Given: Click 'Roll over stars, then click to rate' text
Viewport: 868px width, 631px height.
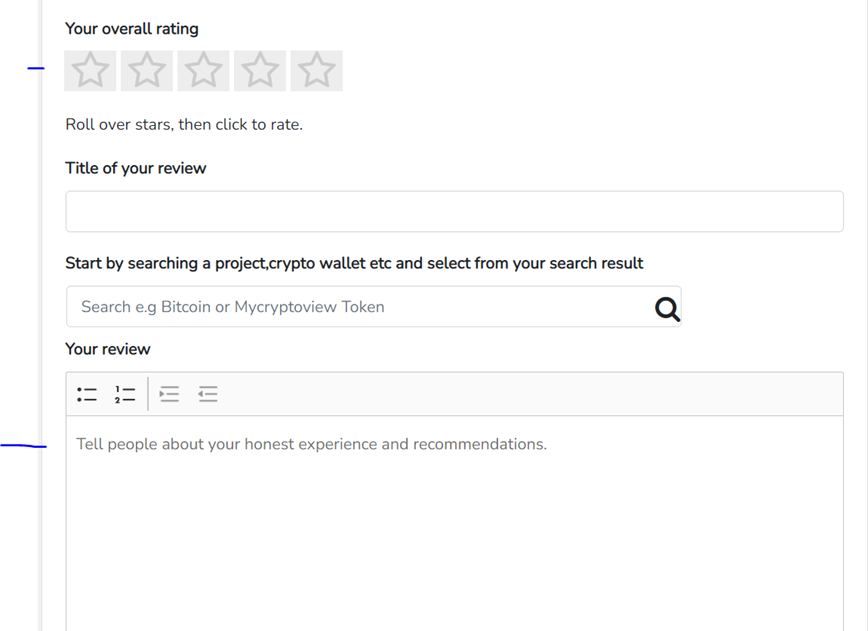Looking at the screenshot, I should point(184,125).
